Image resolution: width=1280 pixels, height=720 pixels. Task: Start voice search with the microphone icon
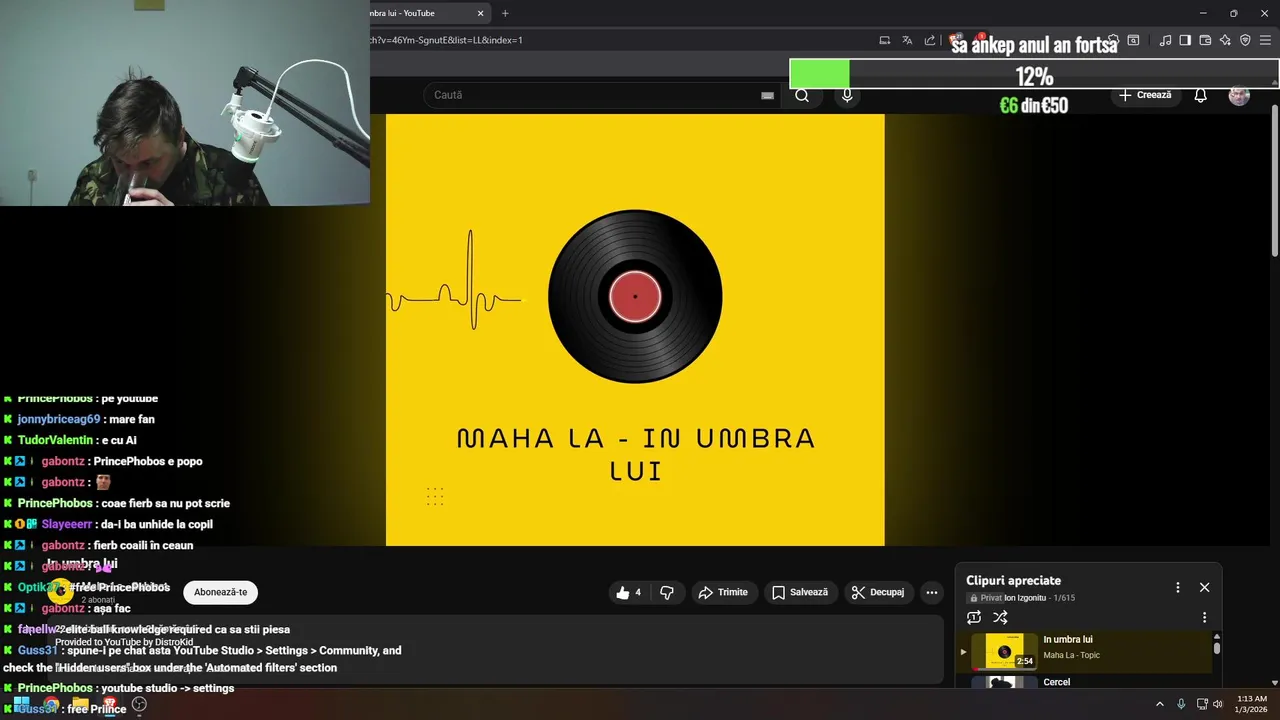[x=847, y=95]
